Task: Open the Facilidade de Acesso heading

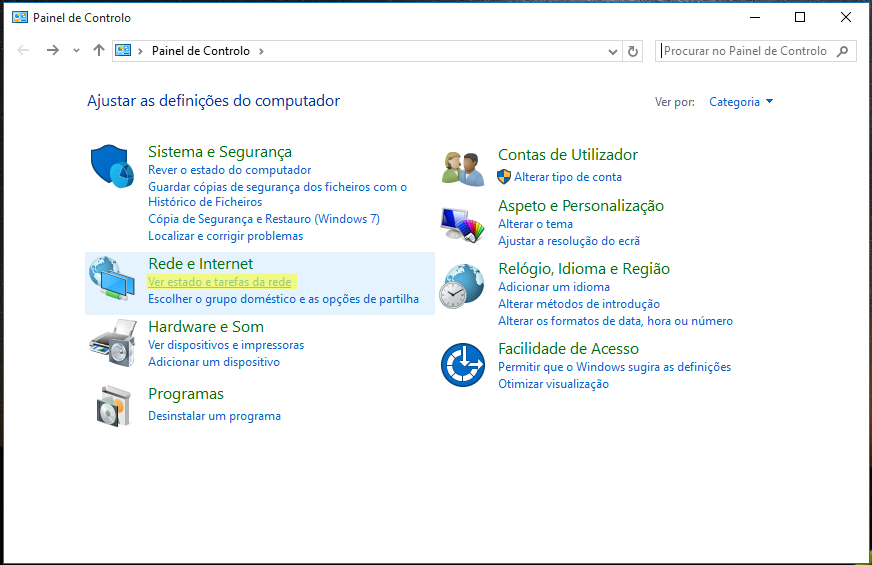Action: click(568, 349)
